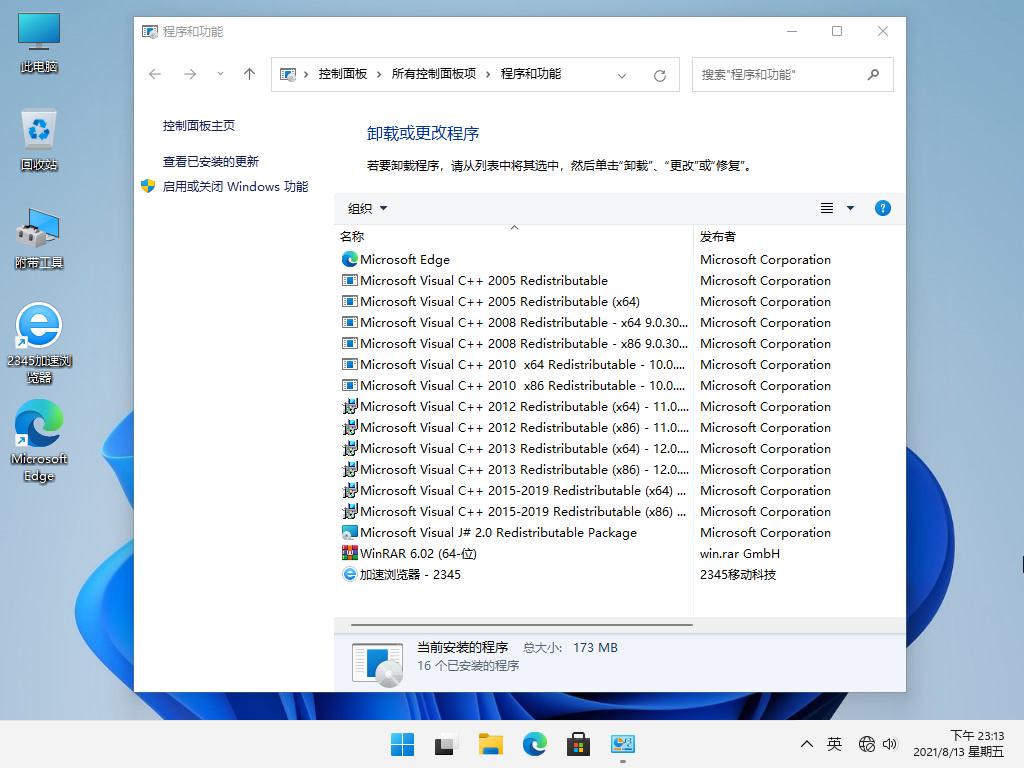Viewport: 1024px width, 768px height.
Task: Show hidden tray icons chevron
Action: click(x=807, y=744)
